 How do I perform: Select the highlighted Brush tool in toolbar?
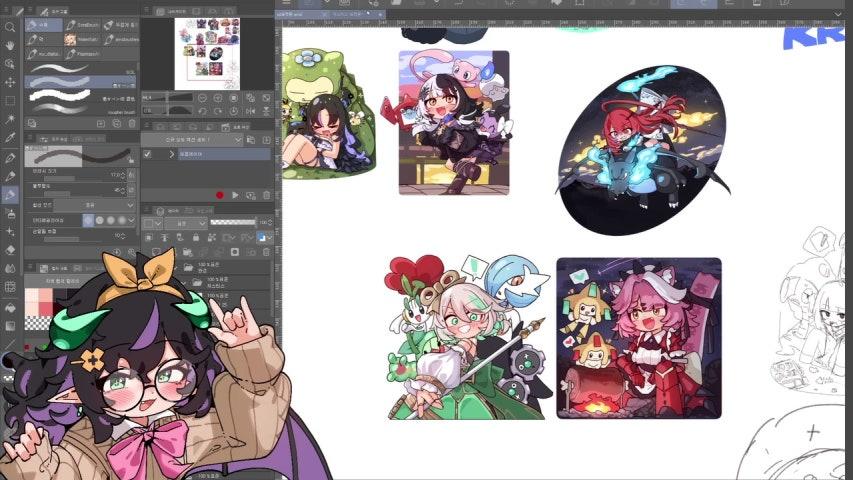coord(10,195)
